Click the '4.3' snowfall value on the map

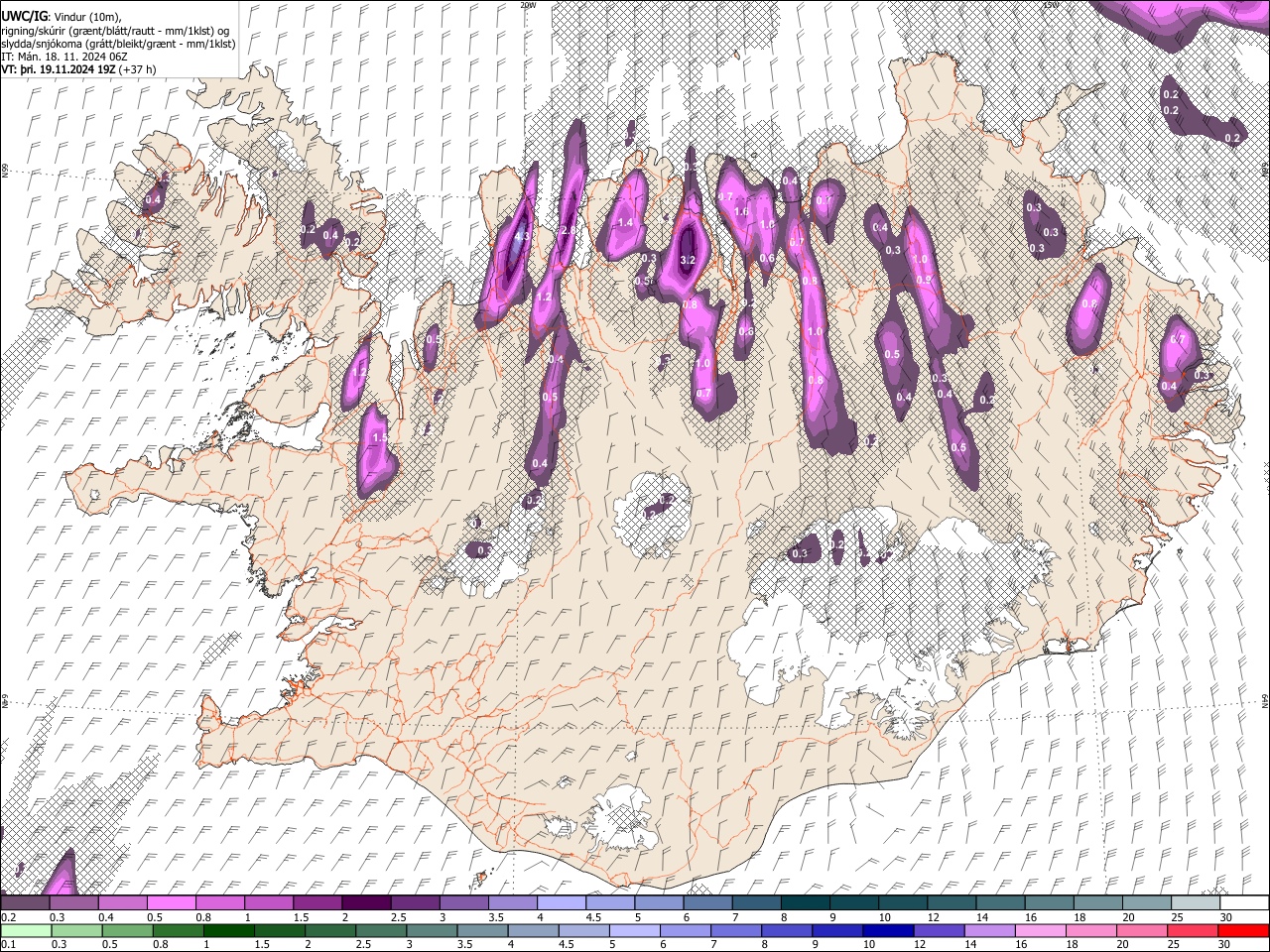(x=523, y=237)
